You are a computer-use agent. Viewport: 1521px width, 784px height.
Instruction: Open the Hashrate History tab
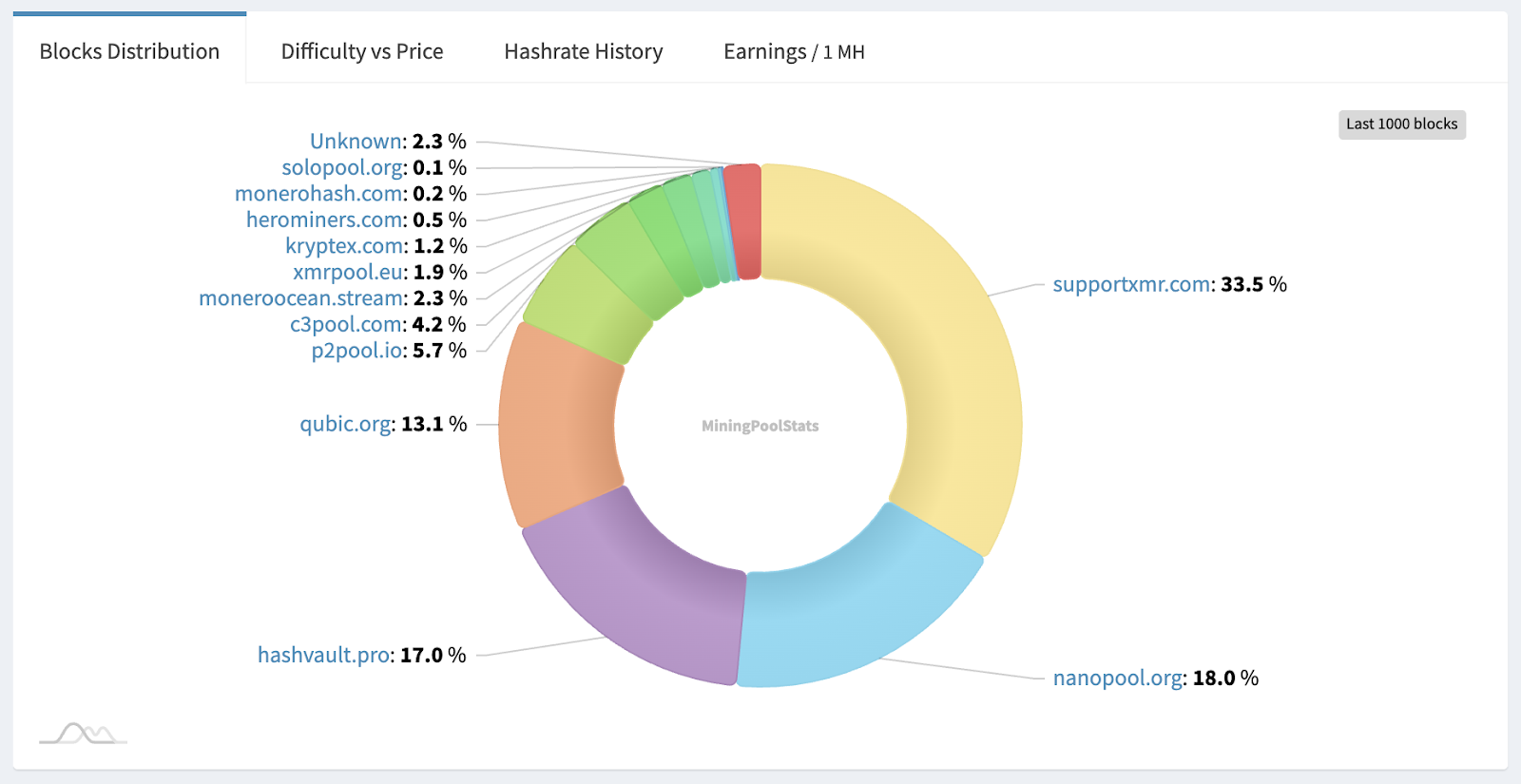point(584,51)
